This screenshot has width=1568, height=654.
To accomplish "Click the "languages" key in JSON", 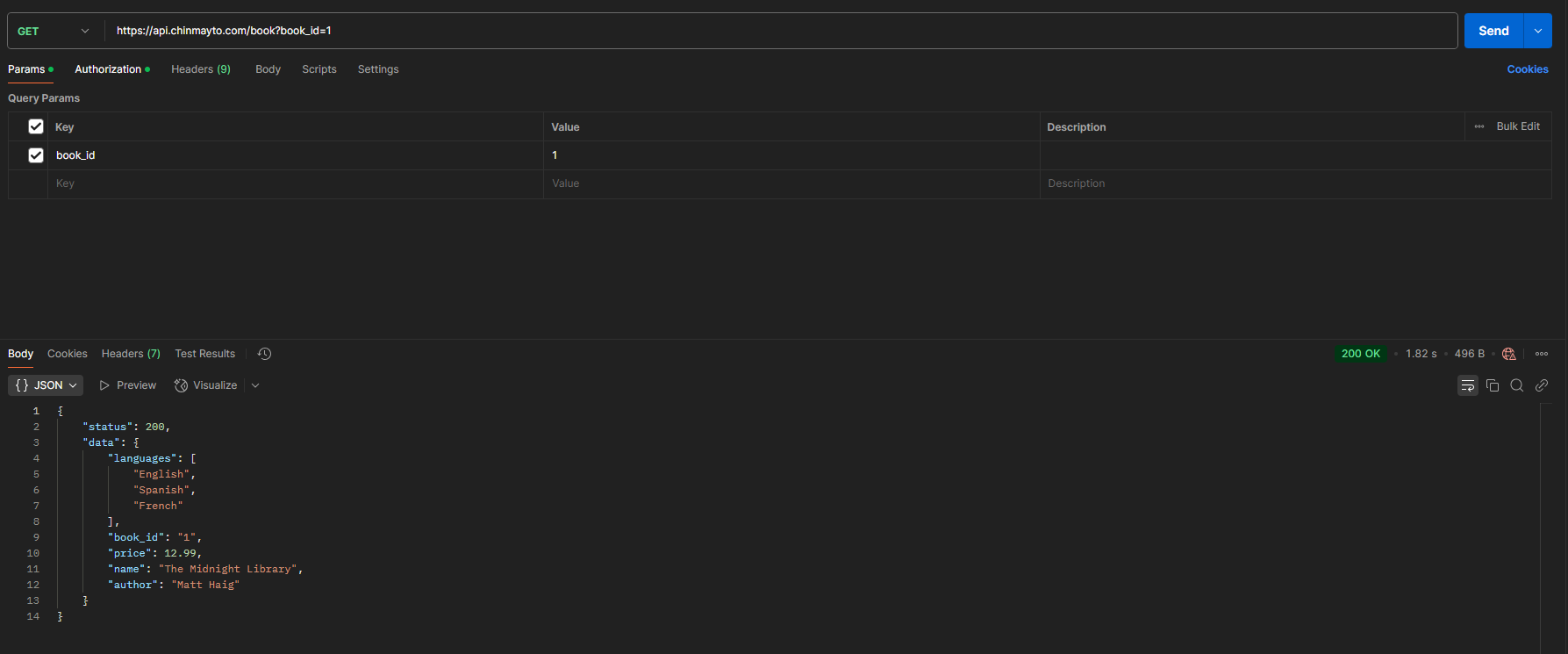I will pos(142,458).
